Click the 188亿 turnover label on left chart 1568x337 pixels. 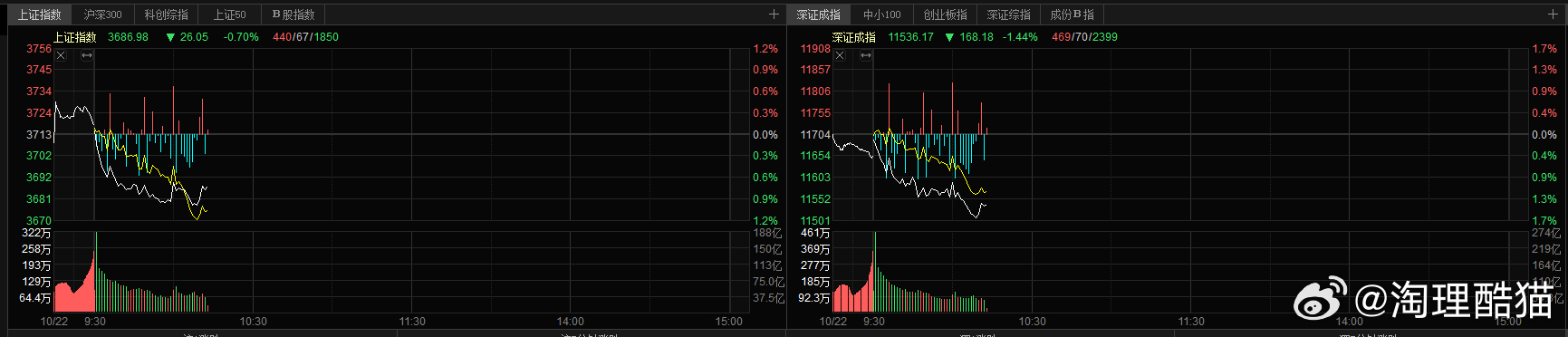pos(767,234)
